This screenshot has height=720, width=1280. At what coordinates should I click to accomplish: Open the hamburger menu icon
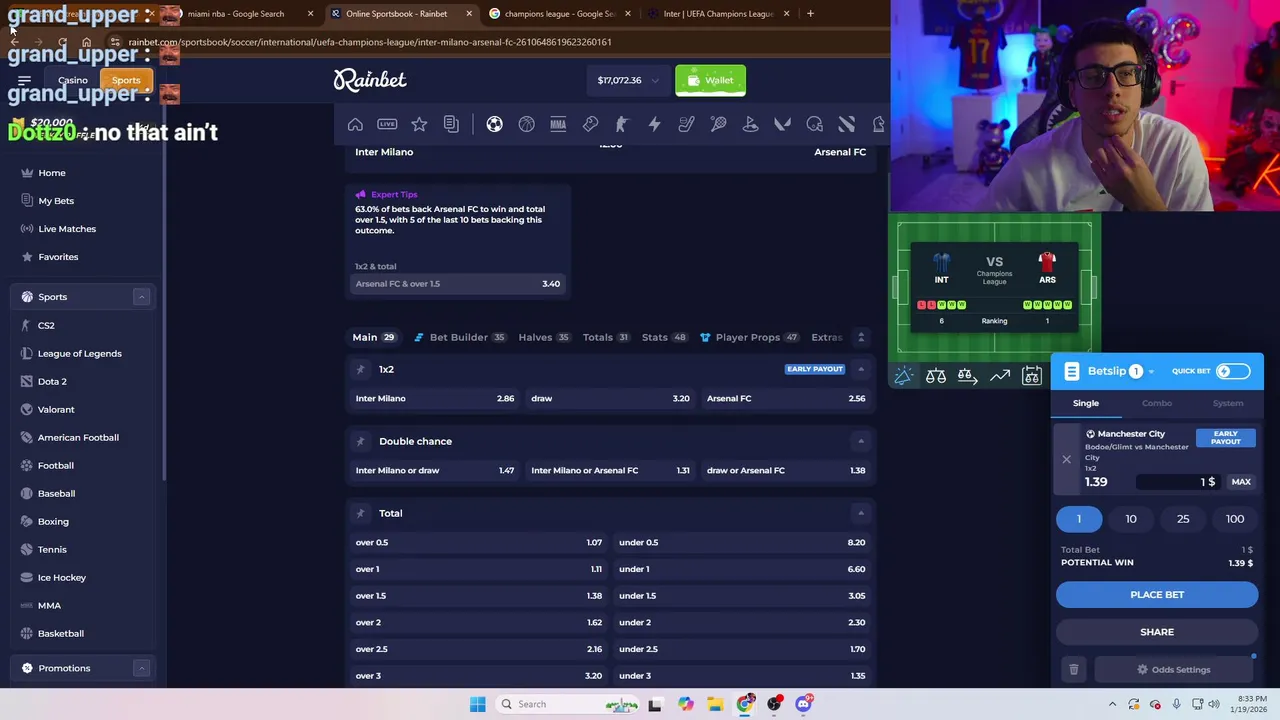(x=24, y=80)
